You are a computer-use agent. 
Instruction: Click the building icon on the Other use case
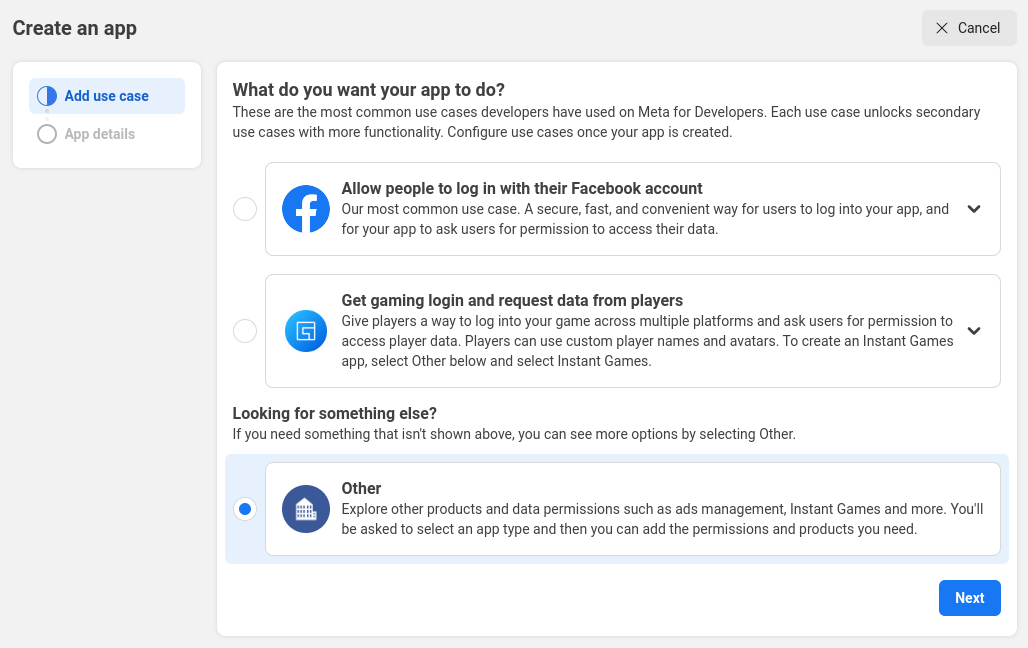tap(305, 508)
